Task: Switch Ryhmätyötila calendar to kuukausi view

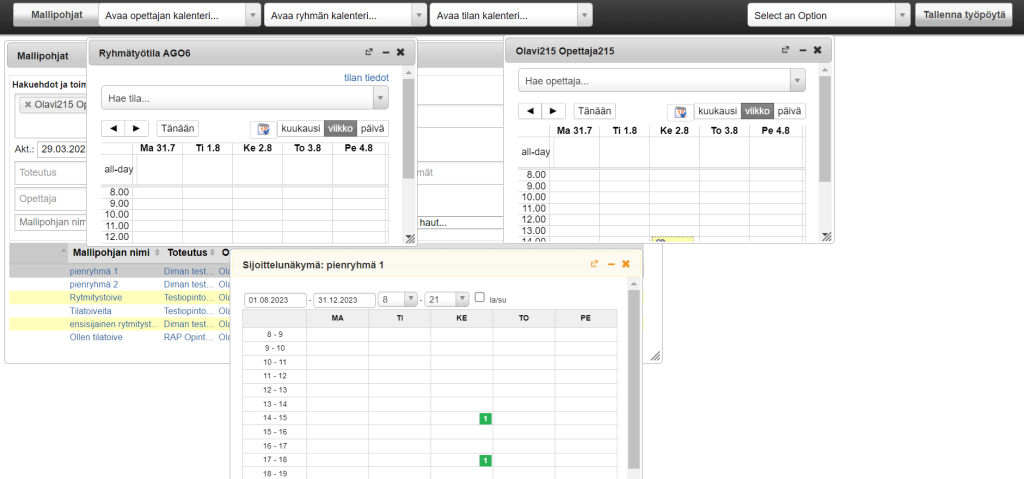Action: [x=301, y=129]
